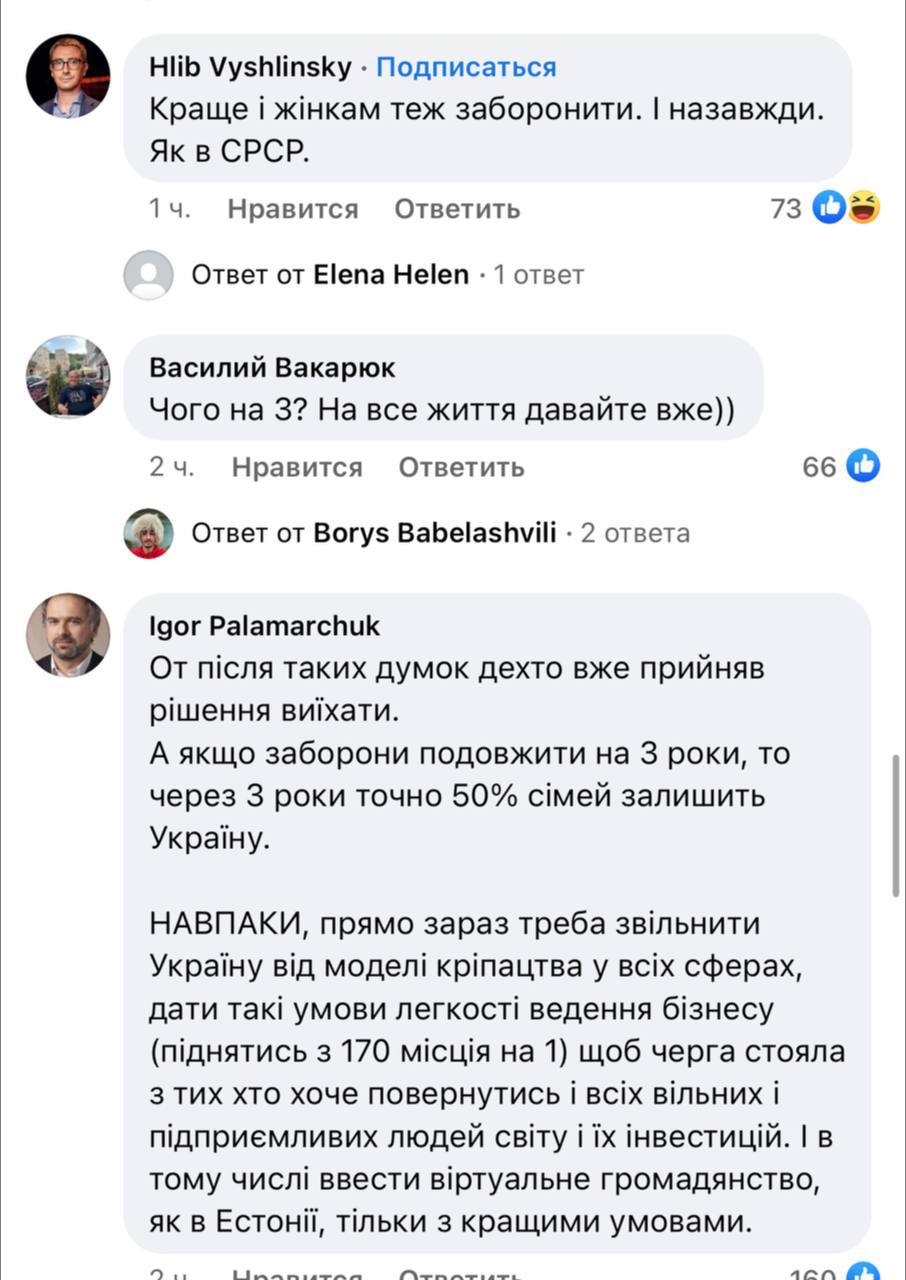
Task: View reaction icons on Hlib Vyshlinsky's comment
Action: [845, 208]
